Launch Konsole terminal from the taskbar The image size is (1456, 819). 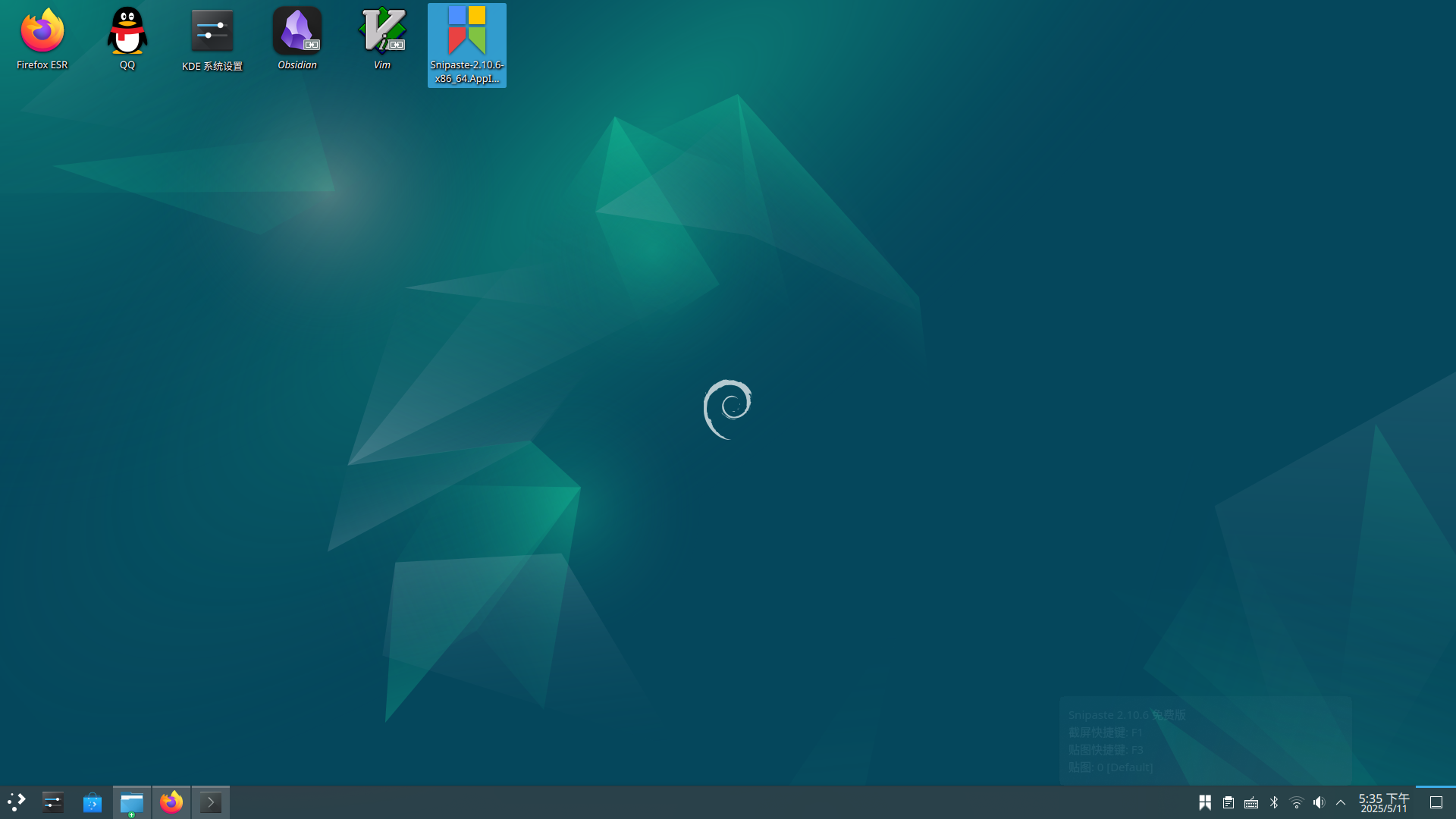[211, 802]
